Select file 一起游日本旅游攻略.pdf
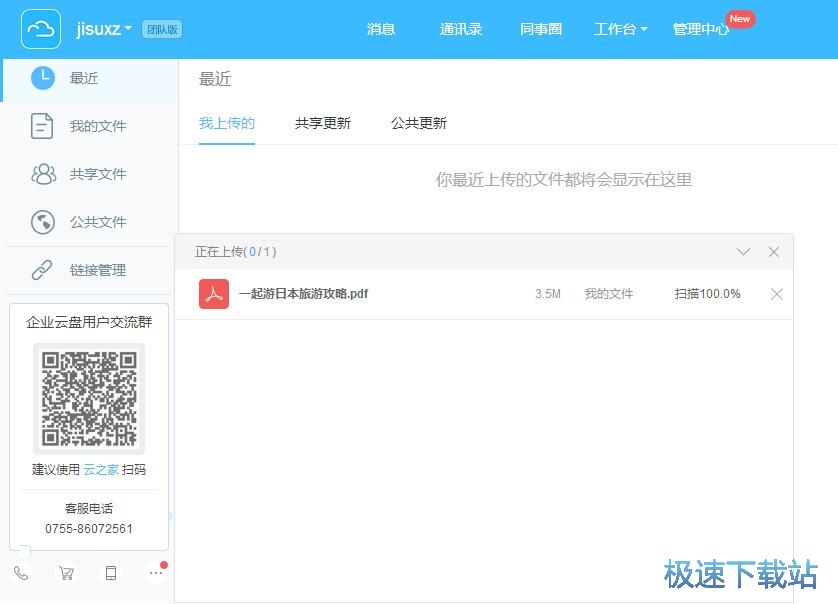This screenshot has width=838, height=604. point(304,294)
